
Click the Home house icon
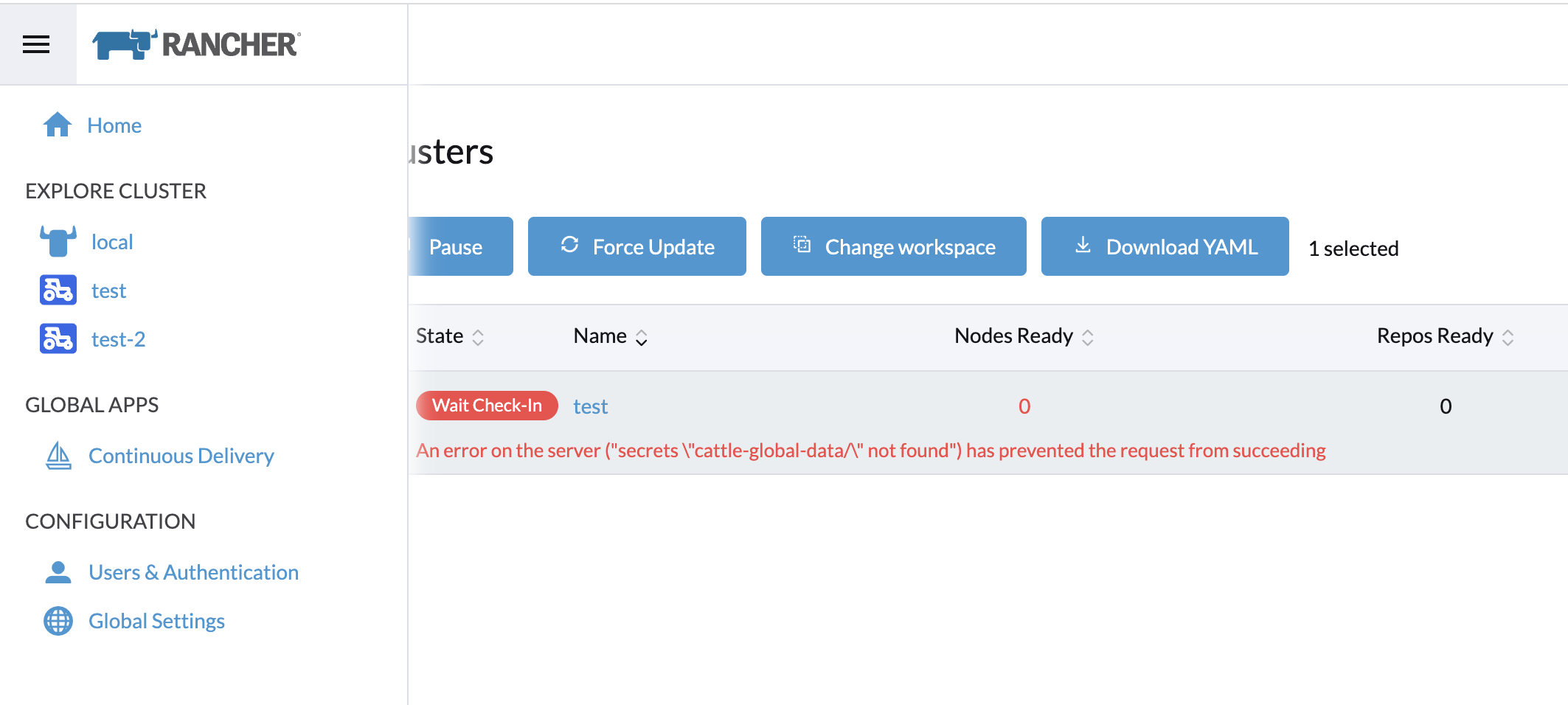[x=58, y=125]
